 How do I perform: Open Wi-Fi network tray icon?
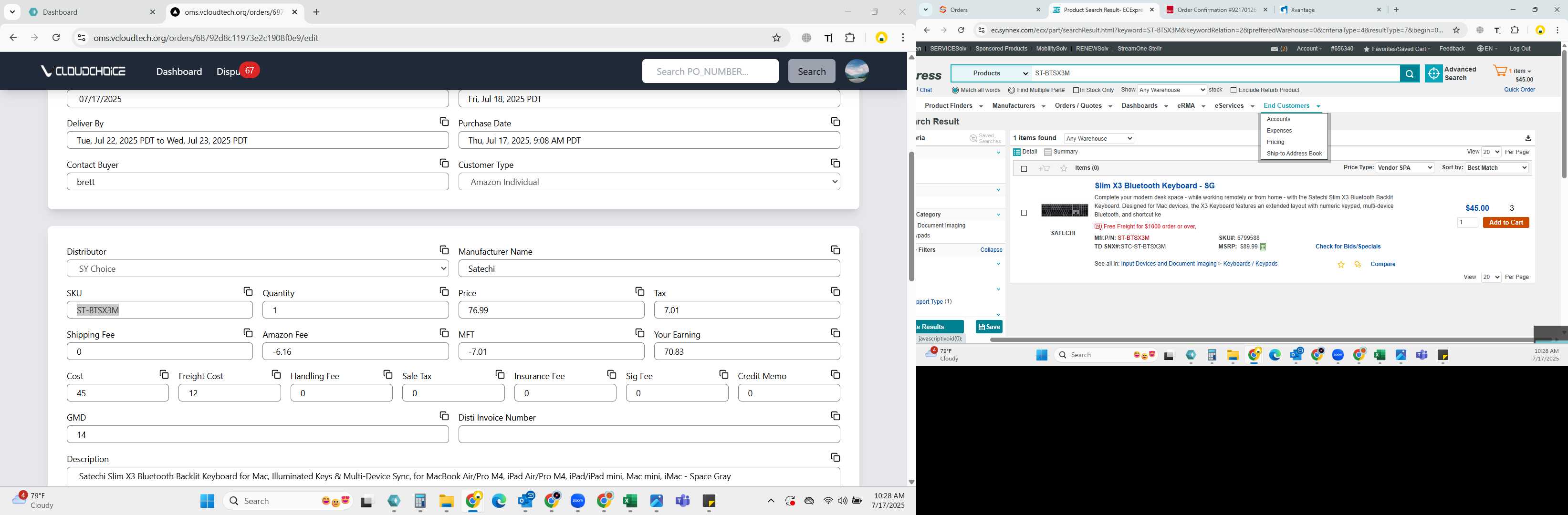(x=828, y=501)
